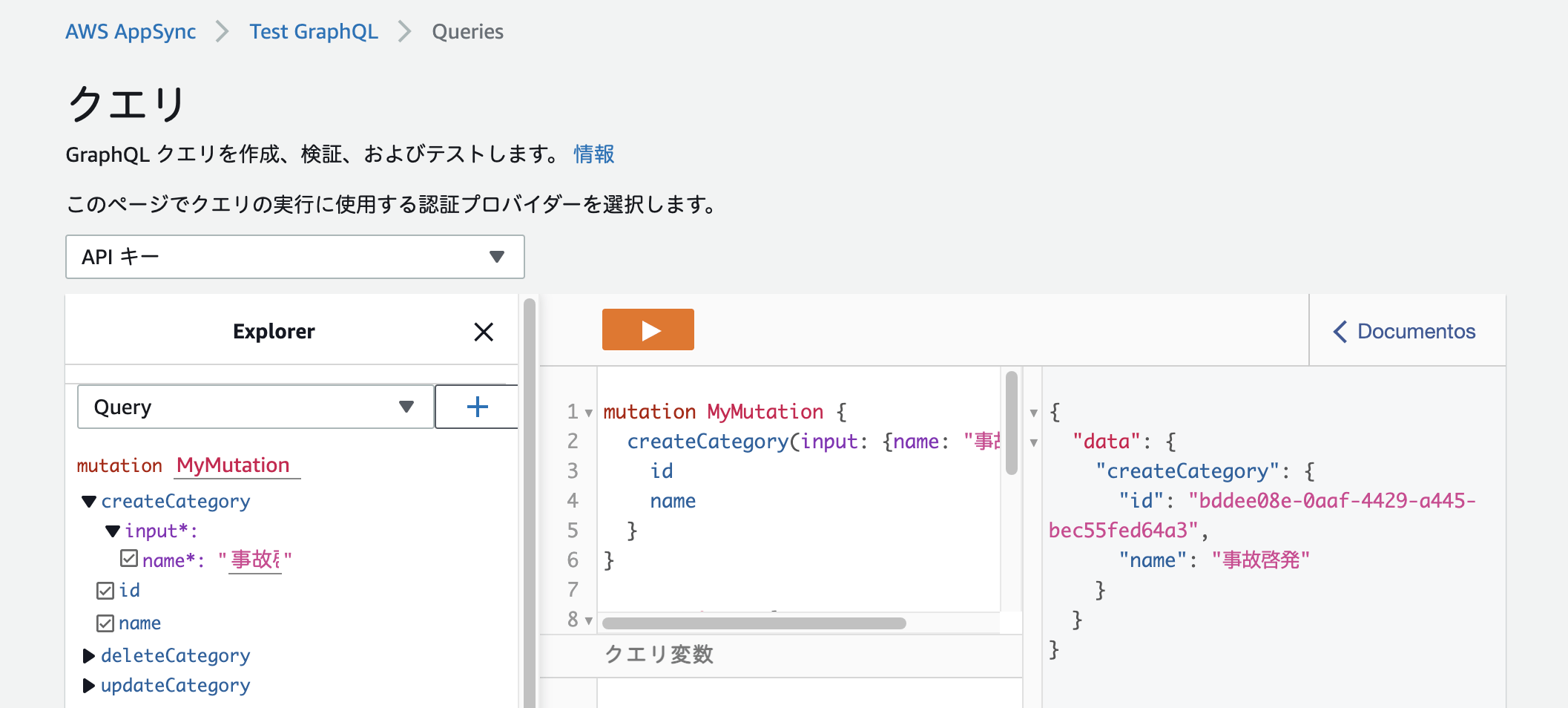Image resolution: width=1568 pixels, height=708 pixels.
Task: Fold the top-level brace in the result pane
Action: (x=1034, y=413)
